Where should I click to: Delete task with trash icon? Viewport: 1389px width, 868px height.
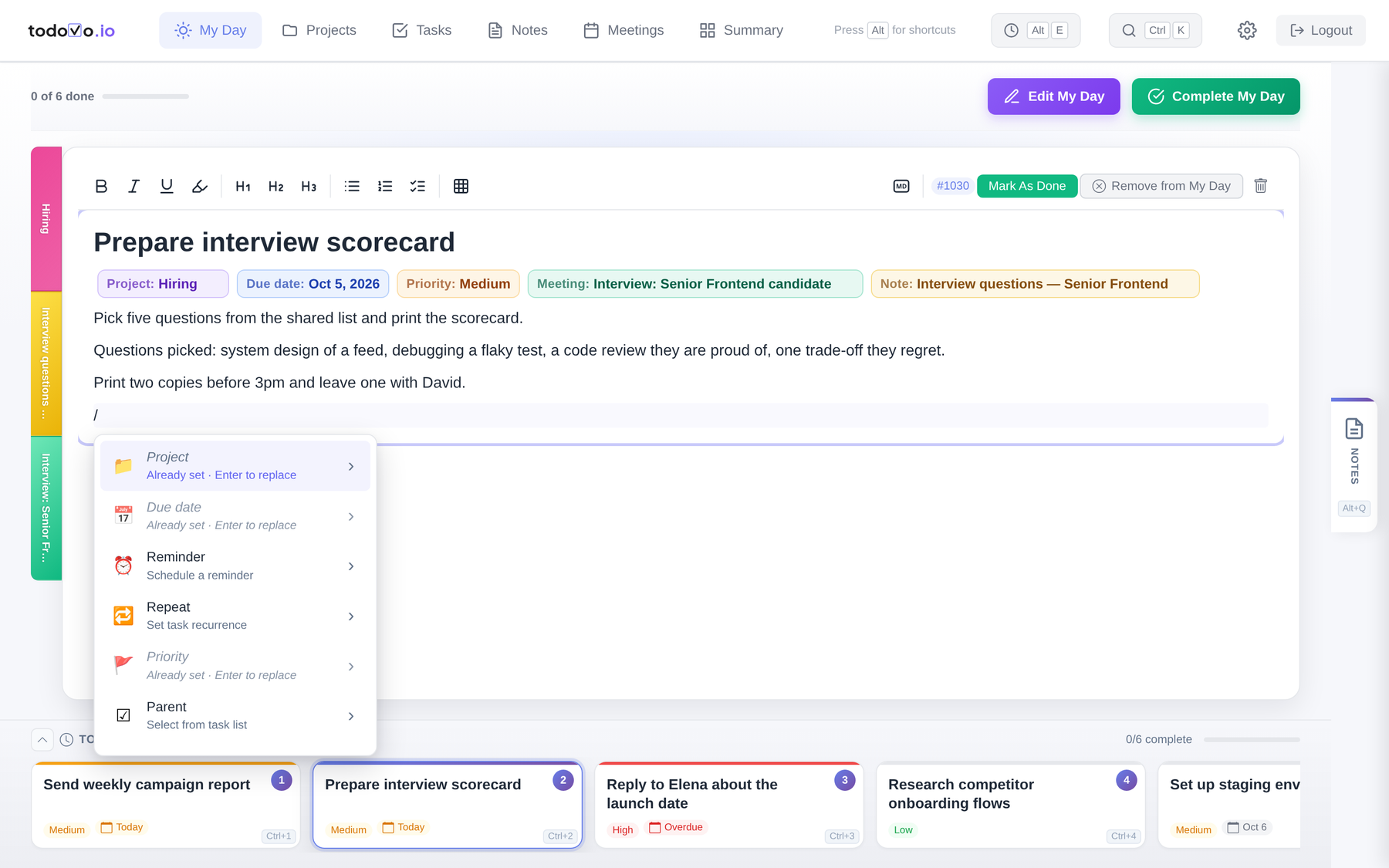pos(1261,186)
